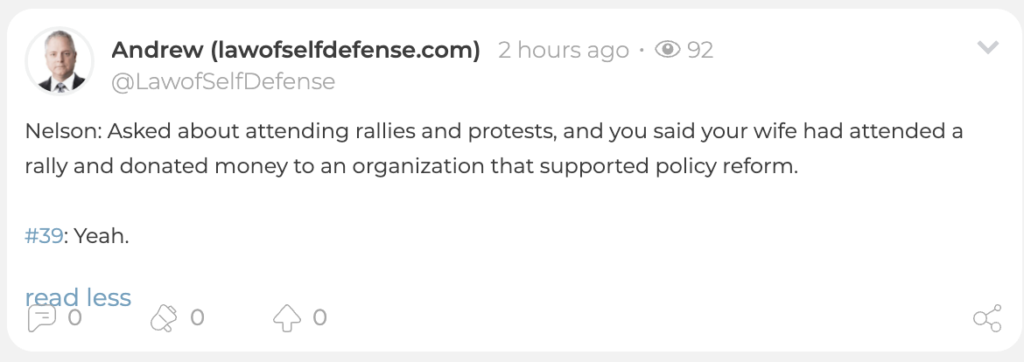Screen dimensions: 1024x362
Task: Click the share icon on the post
Action: (x=987, y=318)
